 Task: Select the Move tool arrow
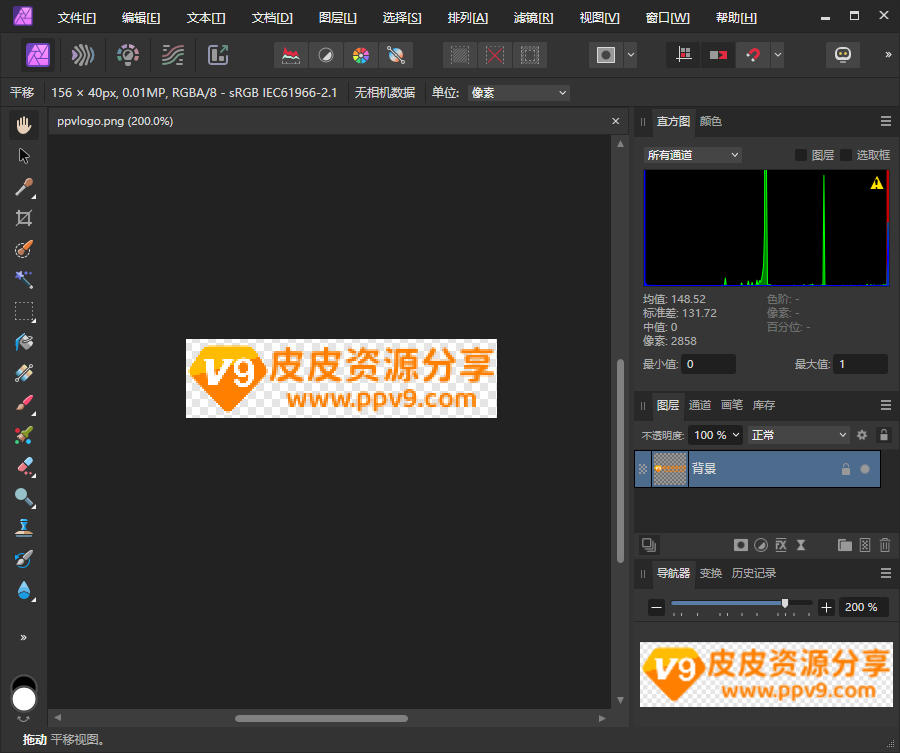pyautogui.click(x=24, y=156)
